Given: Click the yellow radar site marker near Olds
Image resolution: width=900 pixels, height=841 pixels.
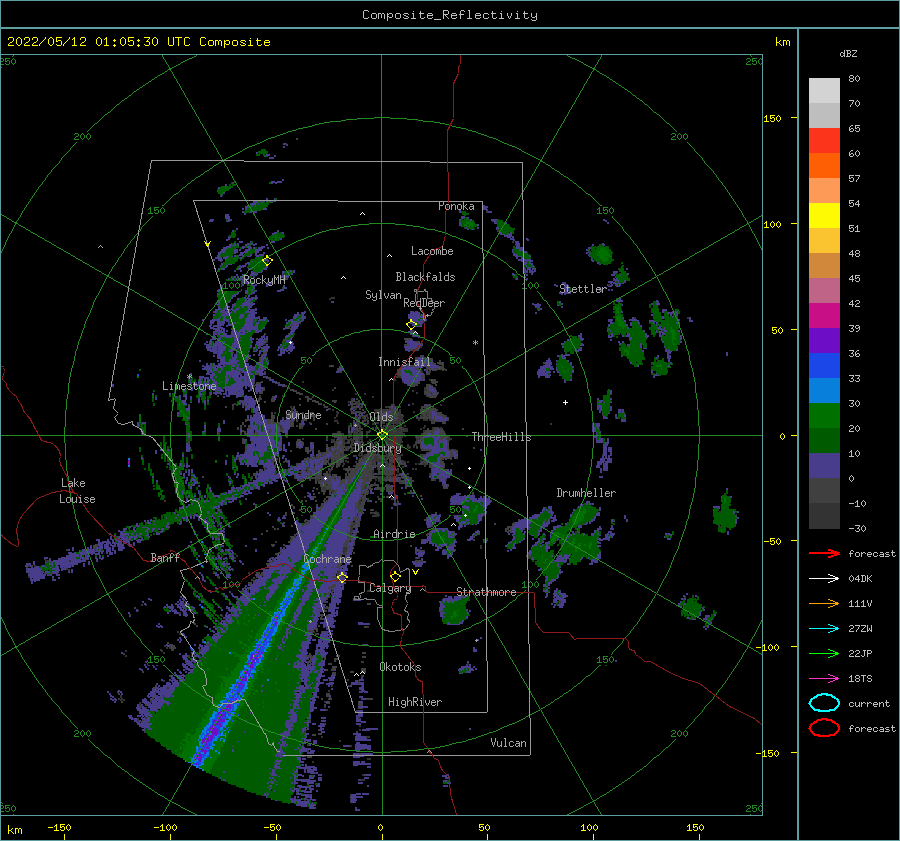Looking at the screenshot, I should [382, 435].
